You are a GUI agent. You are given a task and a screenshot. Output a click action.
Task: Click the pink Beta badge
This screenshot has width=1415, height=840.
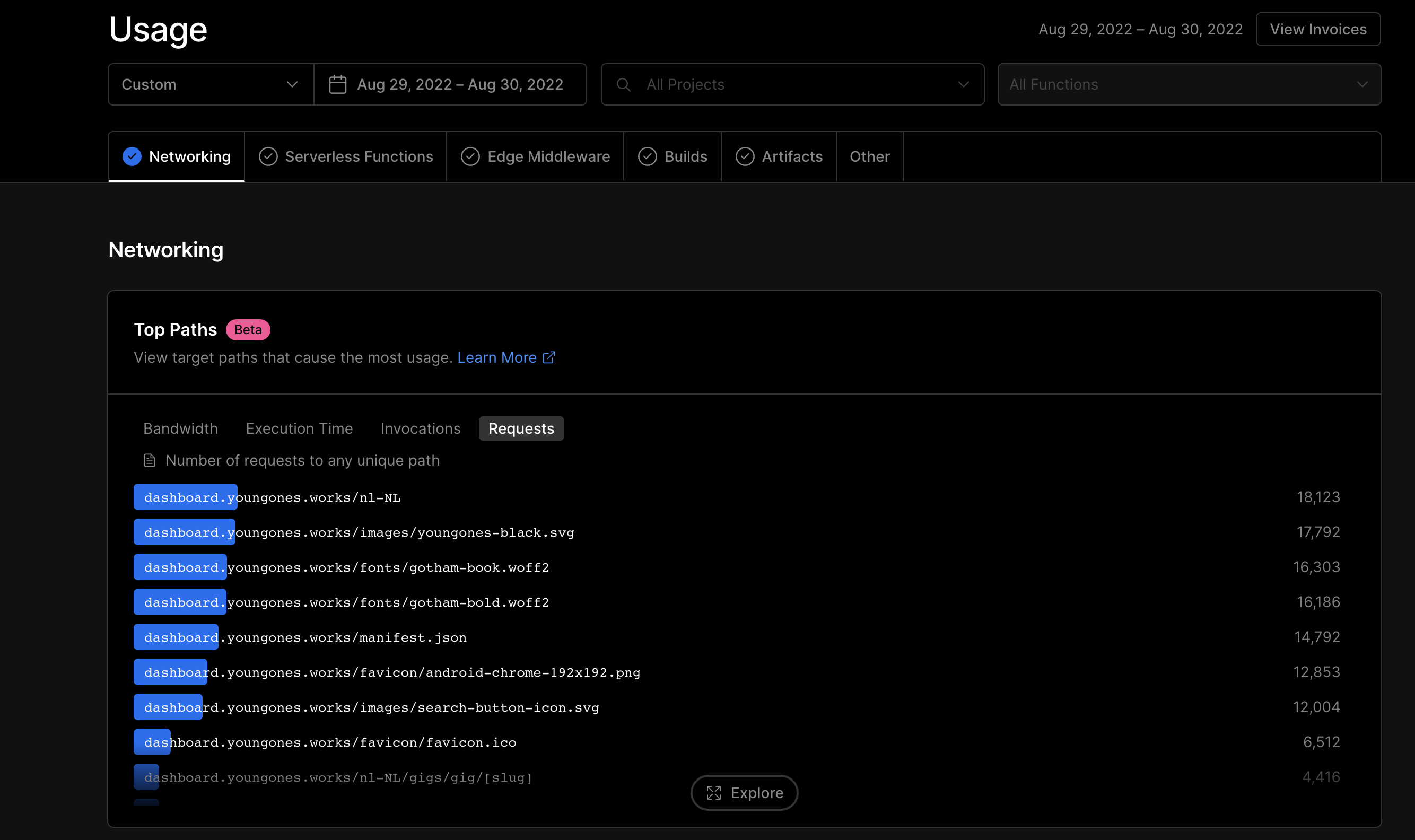point(248,329)
